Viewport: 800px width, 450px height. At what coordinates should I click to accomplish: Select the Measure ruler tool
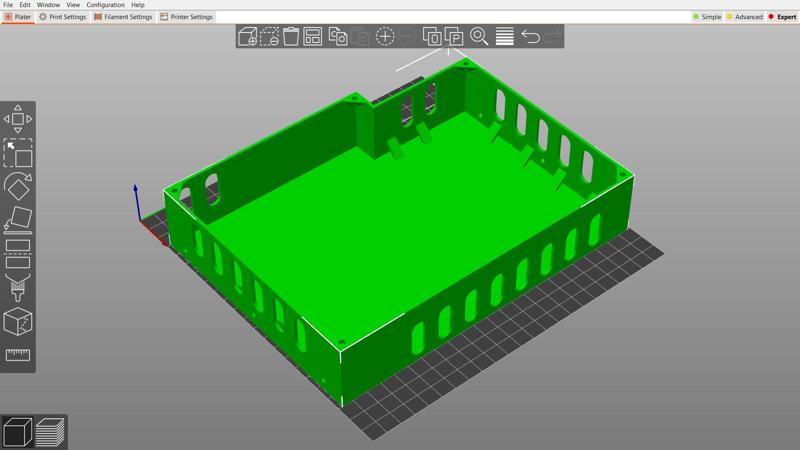coord(18,355)
